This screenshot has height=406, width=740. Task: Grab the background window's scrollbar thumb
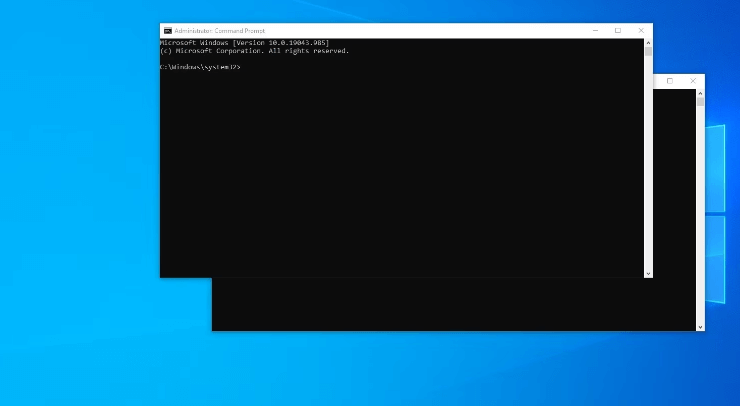point(700,101)
